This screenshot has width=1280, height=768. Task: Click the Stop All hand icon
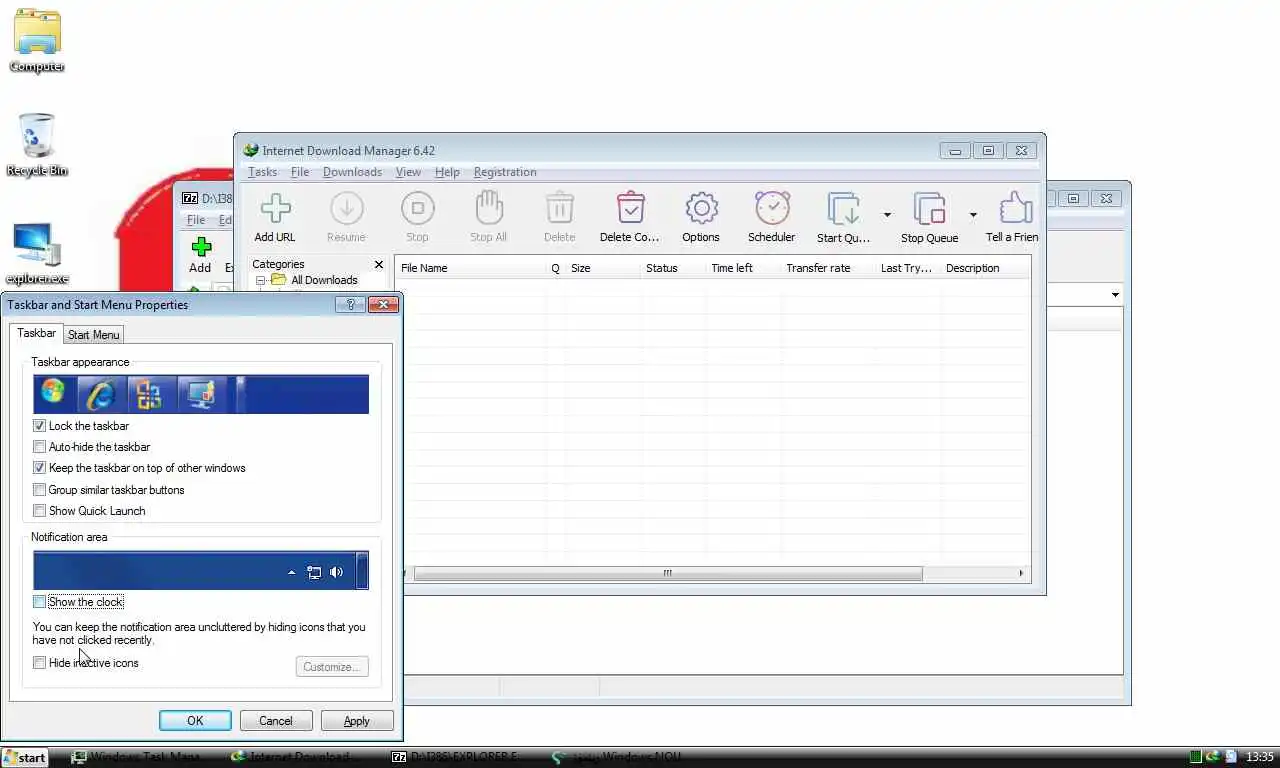[488, 208]
